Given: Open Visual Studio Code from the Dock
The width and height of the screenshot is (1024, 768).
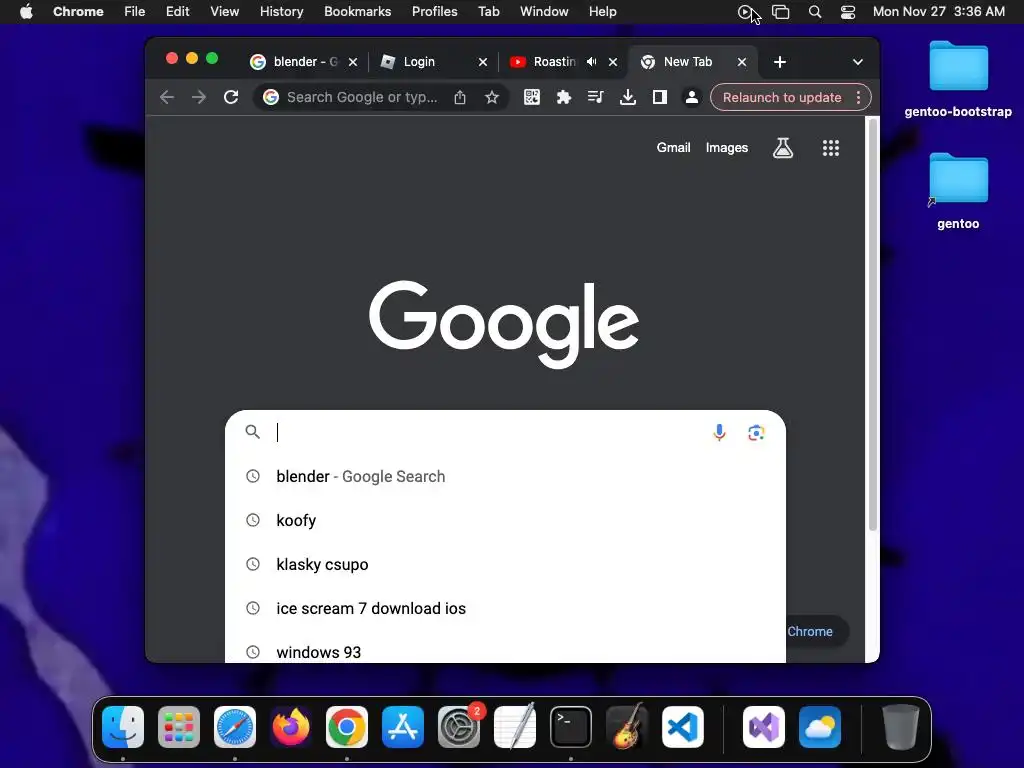Looking at the screenshot, I should (x=682, y=727).
